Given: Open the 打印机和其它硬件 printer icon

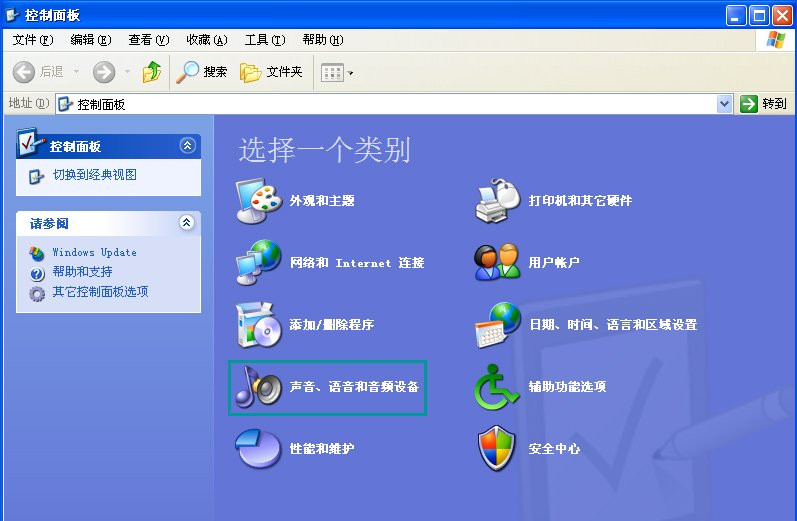Looking at the screenshot, I should click(498, 201).
